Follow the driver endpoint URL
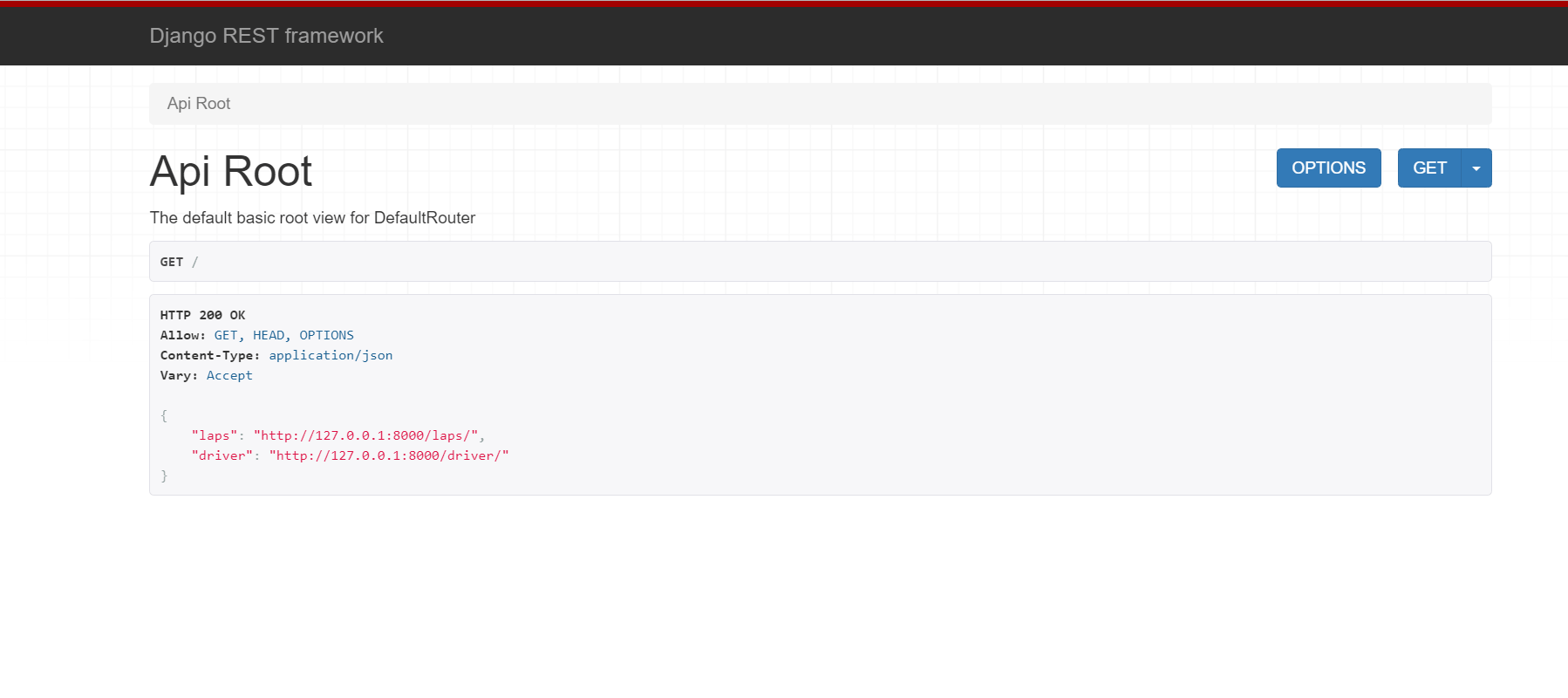Screen dimensions: 1568x698 click(392, 455)
